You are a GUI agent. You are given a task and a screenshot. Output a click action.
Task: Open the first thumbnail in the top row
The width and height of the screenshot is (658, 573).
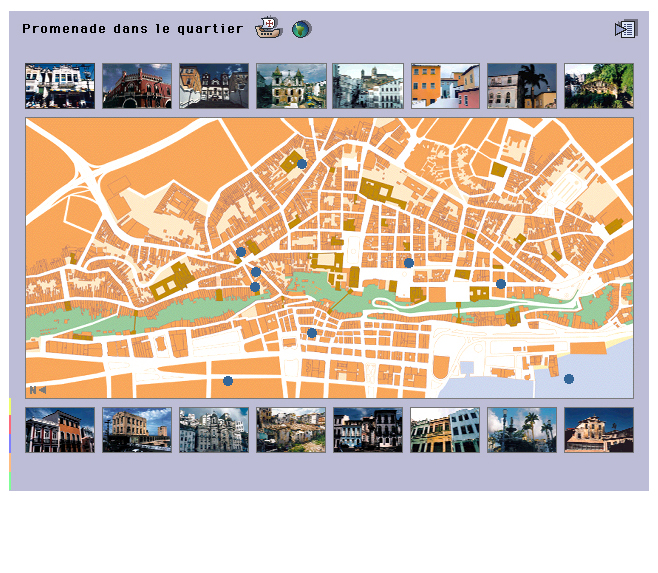[60, 86]
